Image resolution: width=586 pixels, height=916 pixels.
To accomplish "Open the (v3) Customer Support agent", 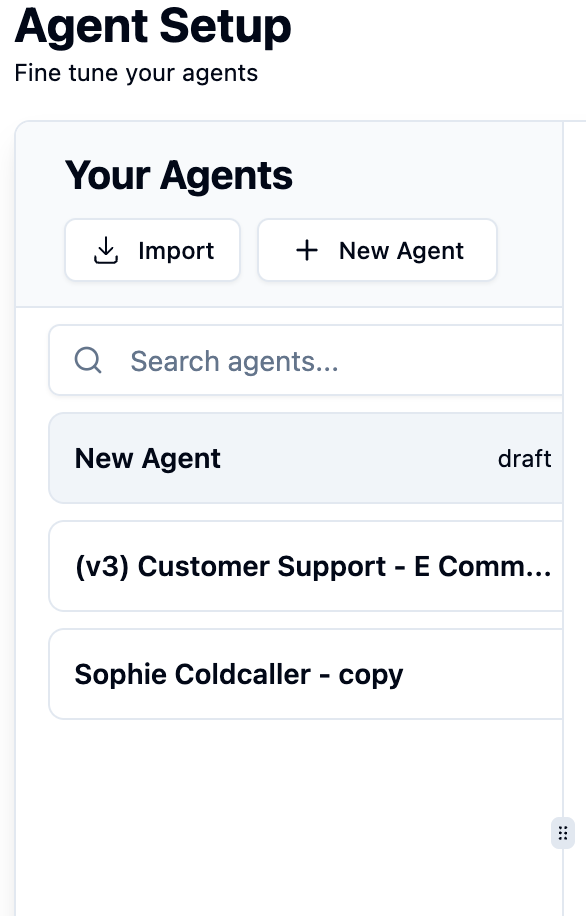I will tap(300, 566).
